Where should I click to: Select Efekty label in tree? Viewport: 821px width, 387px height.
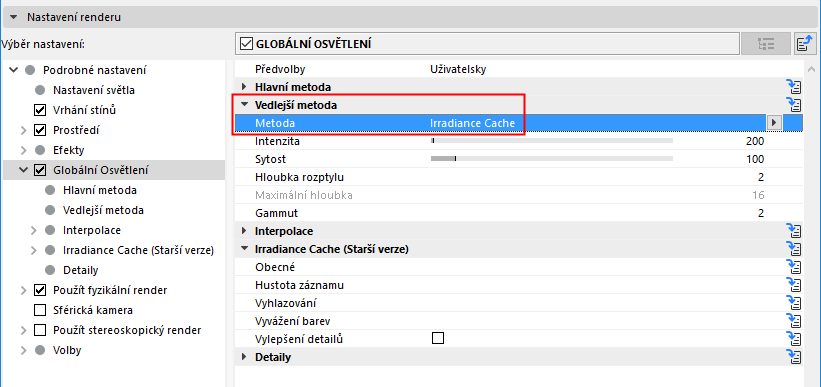click(x=68, y=150)
